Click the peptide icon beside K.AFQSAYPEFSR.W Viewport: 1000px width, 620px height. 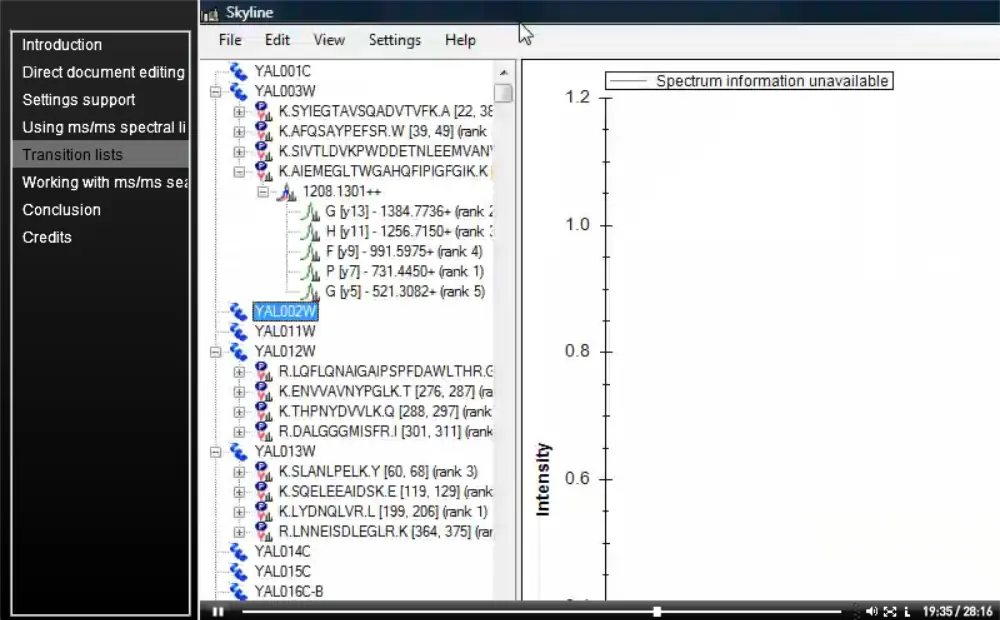point(263,131)
